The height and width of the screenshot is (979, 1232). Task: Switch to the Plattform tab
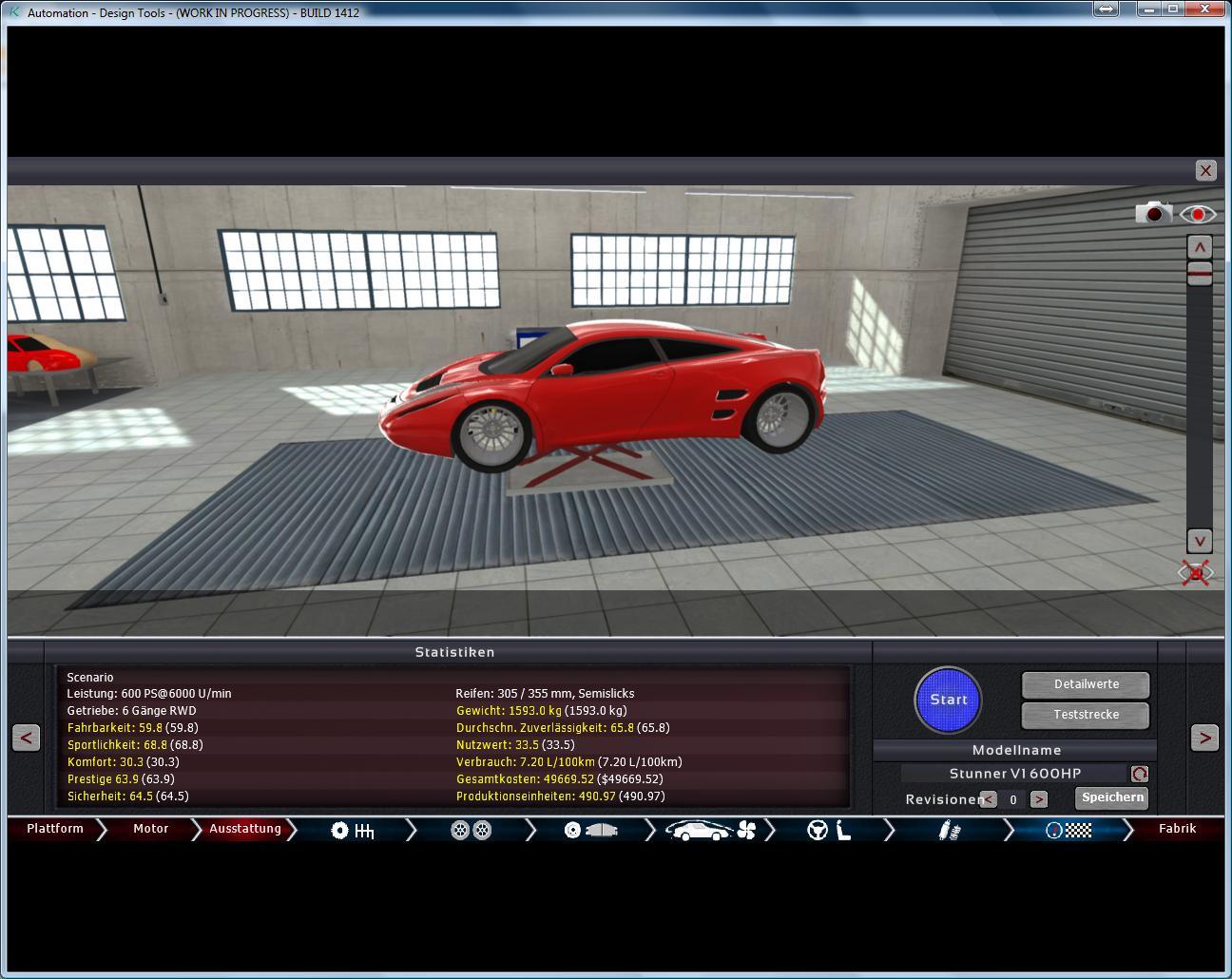[55, 829]
